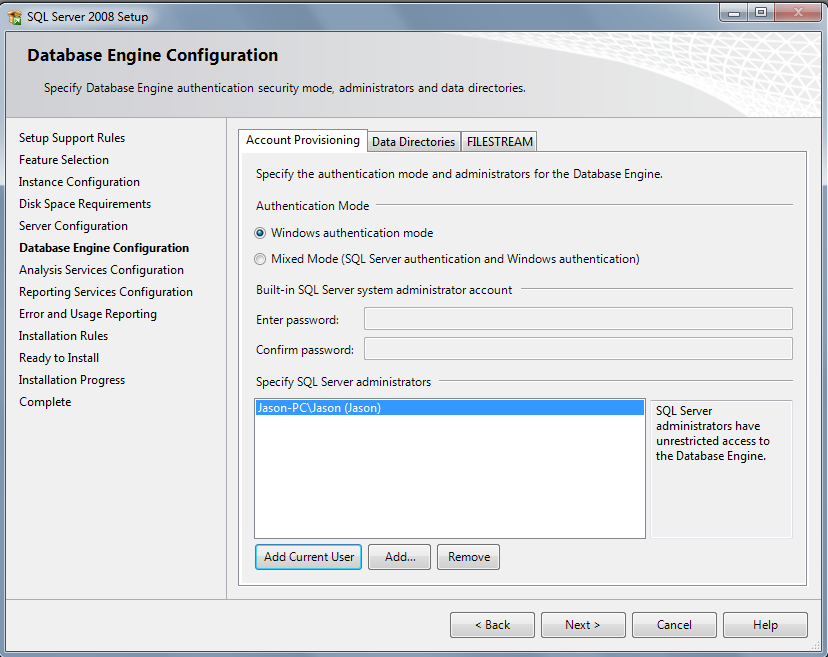Click the Ready to Install step
The image size is (828, 657).
[59, 358]
